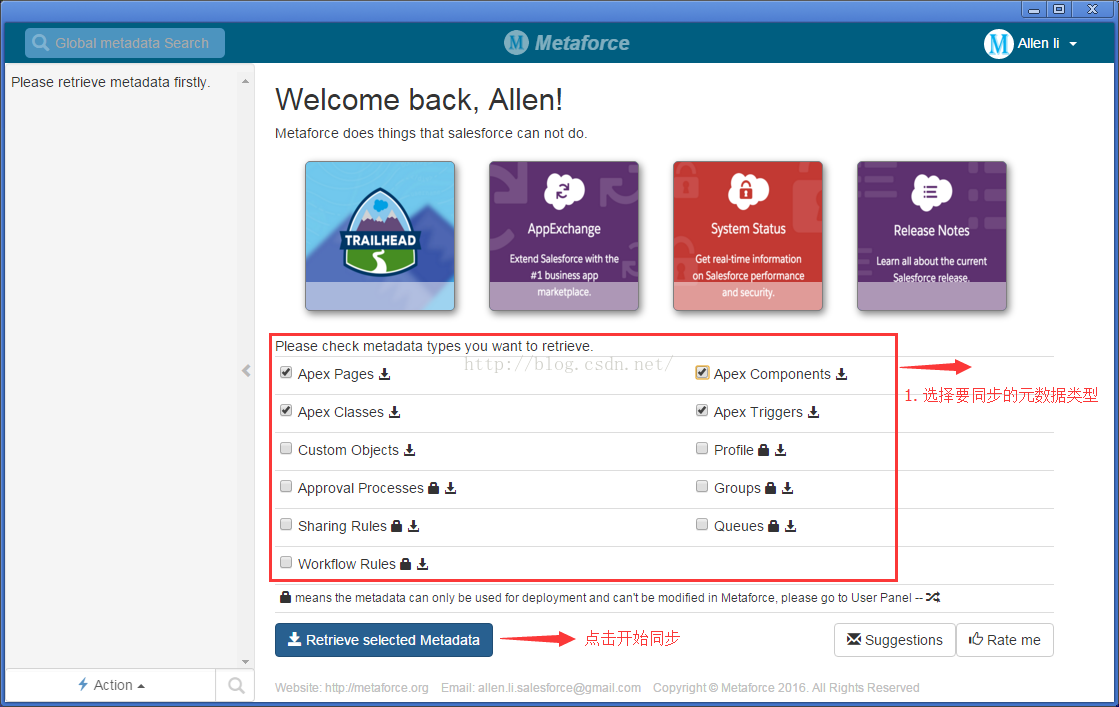Expand the Action menu caret
The image size is (1119, 707).
click(141, 686)
